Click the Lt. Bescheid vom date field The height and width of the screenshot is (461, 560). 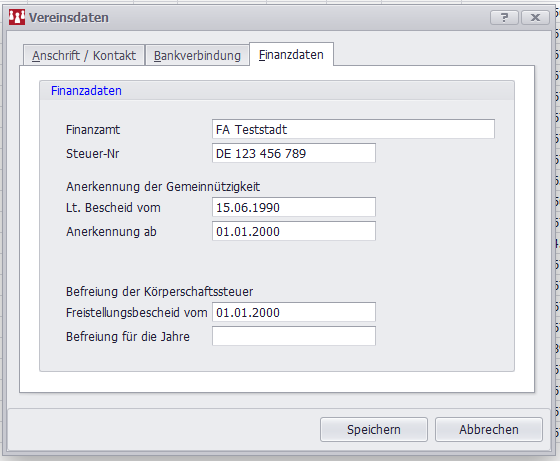[x=294, y=207]
